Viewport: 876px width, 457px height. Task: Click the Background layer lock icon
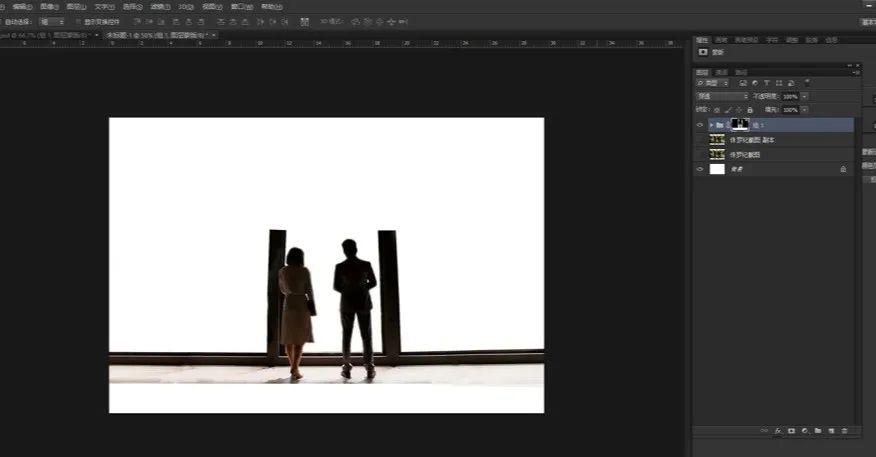tap(843, 169)
